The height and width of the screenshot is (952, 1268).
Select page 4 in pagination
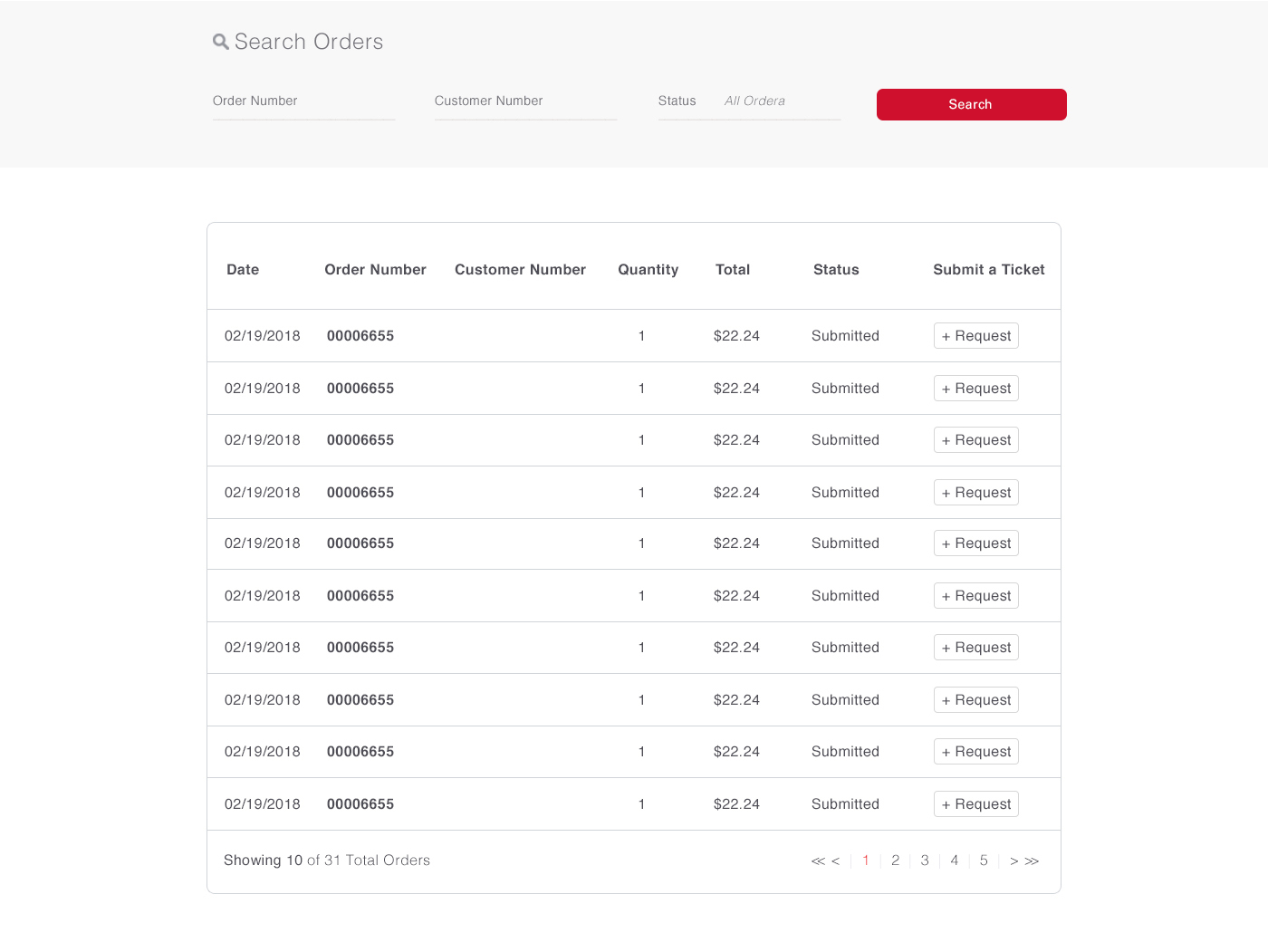[954, 861]
